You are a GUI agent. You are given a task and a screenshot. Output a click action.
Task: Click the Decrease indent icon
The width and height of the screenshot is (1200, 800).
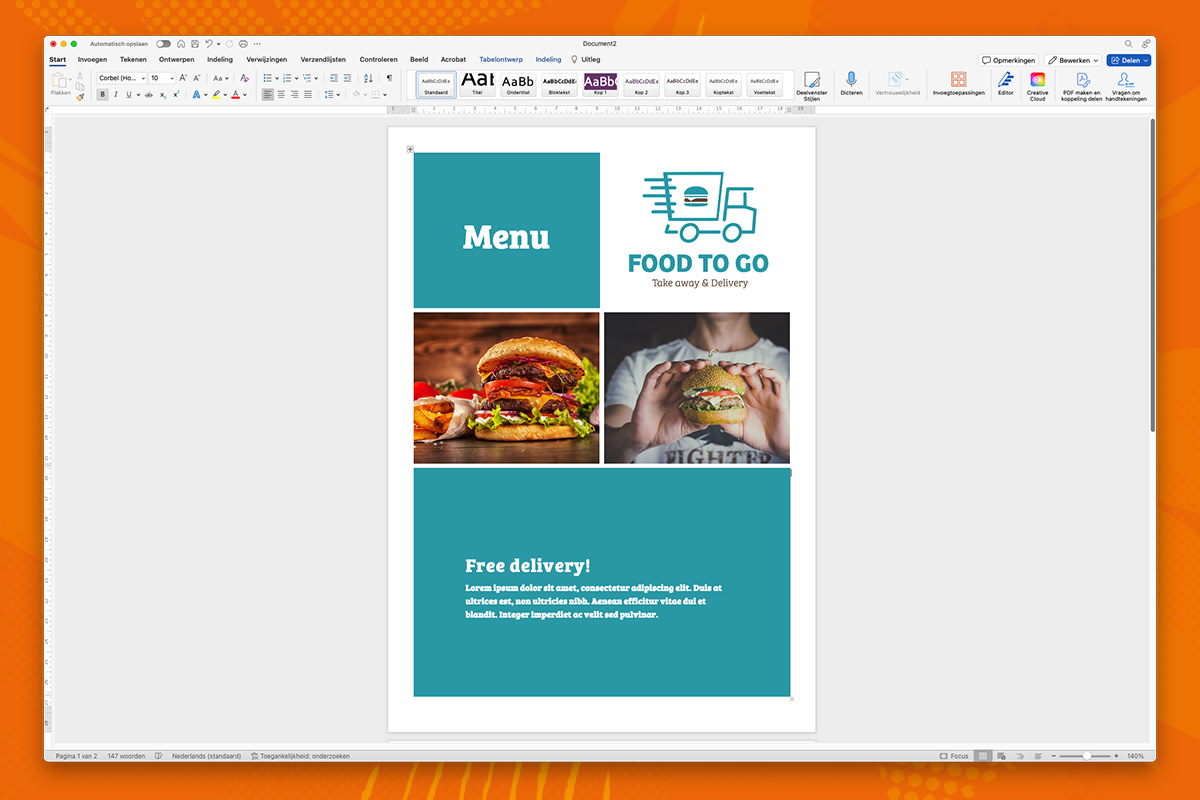[x=333, y=78]
